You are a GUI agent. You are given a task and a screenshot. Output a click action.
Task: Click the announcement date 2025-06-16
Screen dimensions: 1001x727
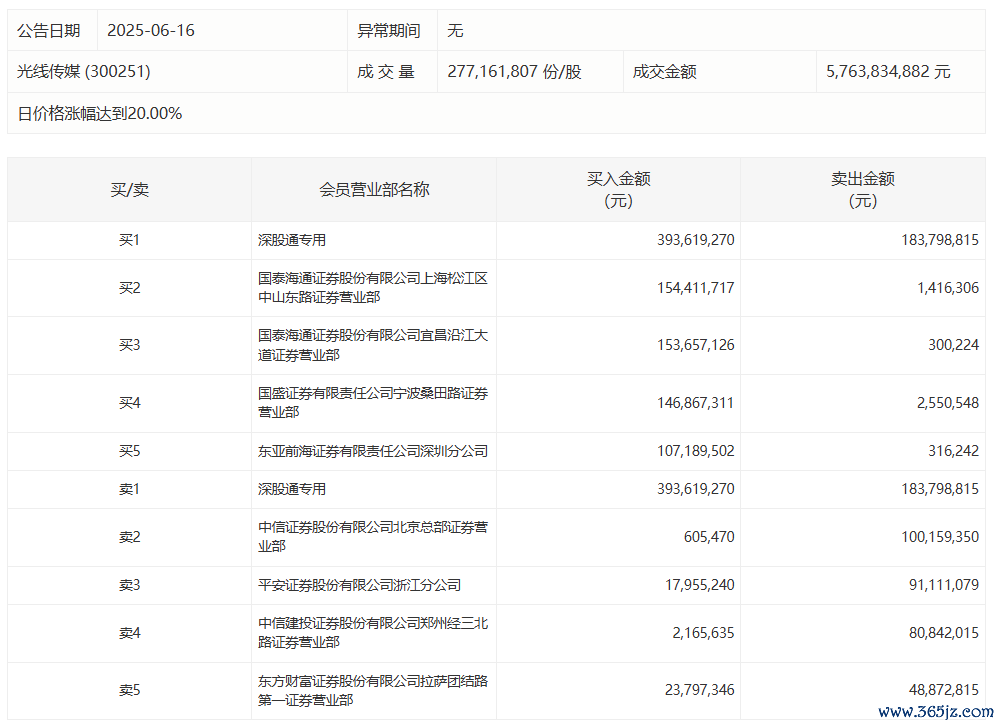click(x=151, y=31)
